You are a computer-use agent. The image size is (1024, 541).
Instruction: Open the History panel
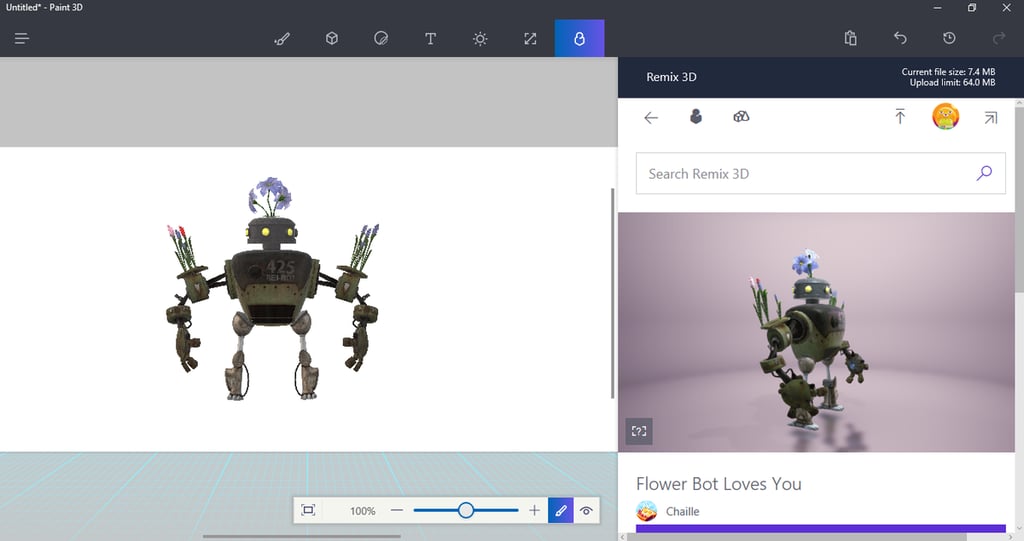pyautogui.click(x=949, y=38)
